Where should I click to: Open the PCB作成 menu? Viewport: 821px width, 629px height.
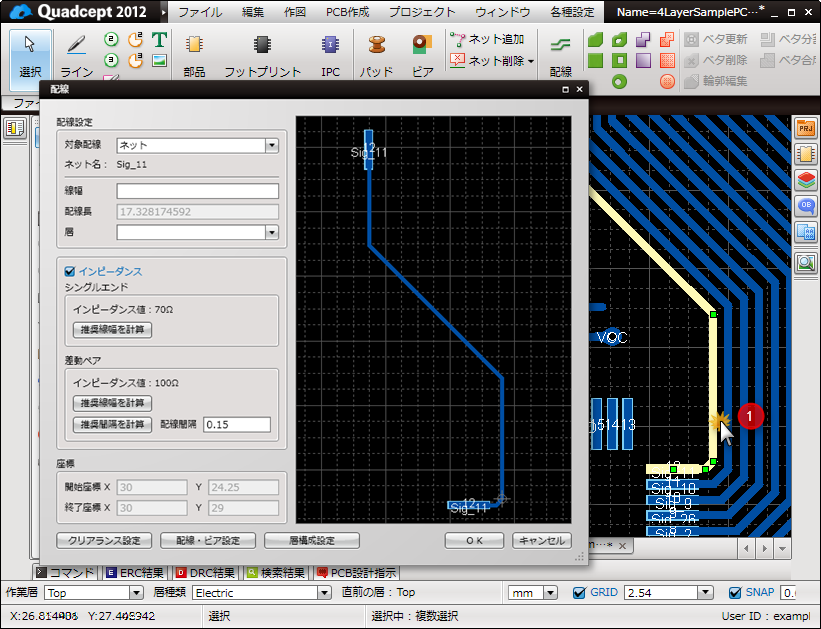(347, 12)
